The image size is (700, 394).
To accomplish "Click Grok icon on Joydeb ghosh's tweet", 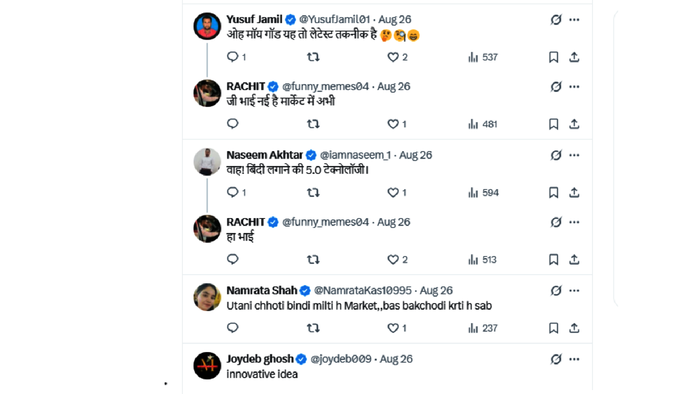I will pos(556,359).
